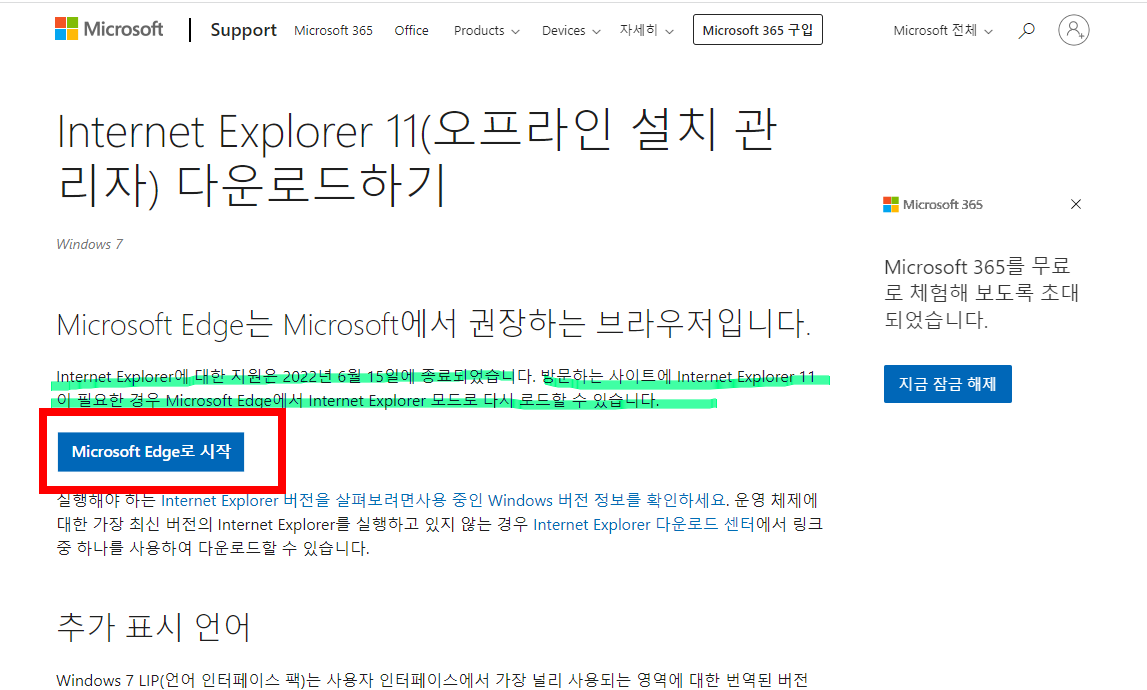Click the 지금 잠금 해제 button
The height and width of the screenshot is (690, 1147).
click(x=947, y=383)
